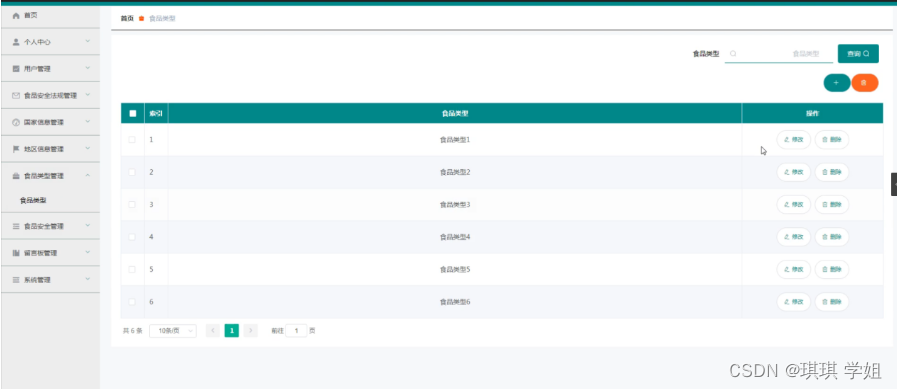Image resolution: width=897 pixels, height=389 pixels.
Task: Click the go-to page number input
Action: coord(296,331)
